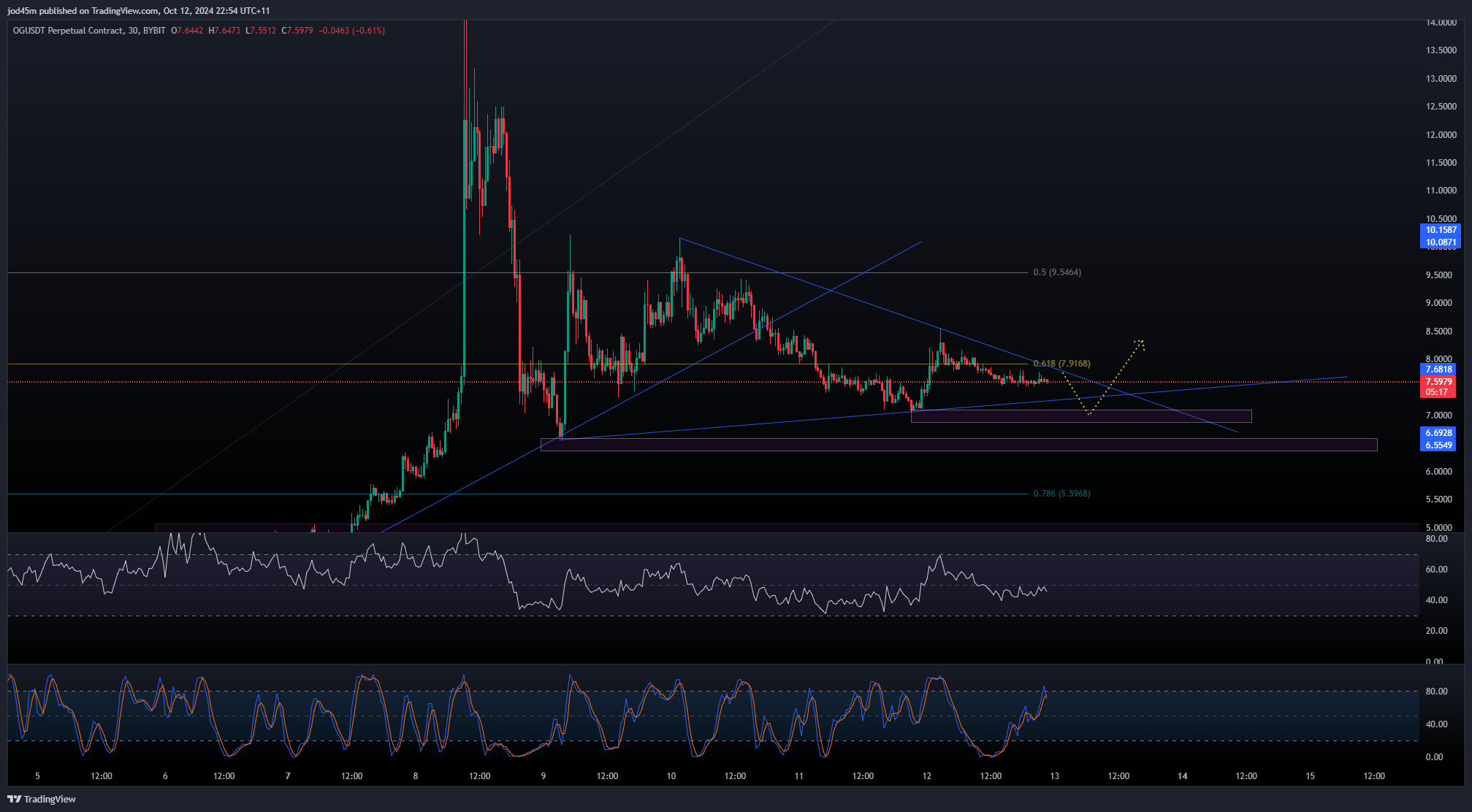Select the red dotted current price line
Image resolution: width=1472 pixels, height=812 pixels.
712,382
